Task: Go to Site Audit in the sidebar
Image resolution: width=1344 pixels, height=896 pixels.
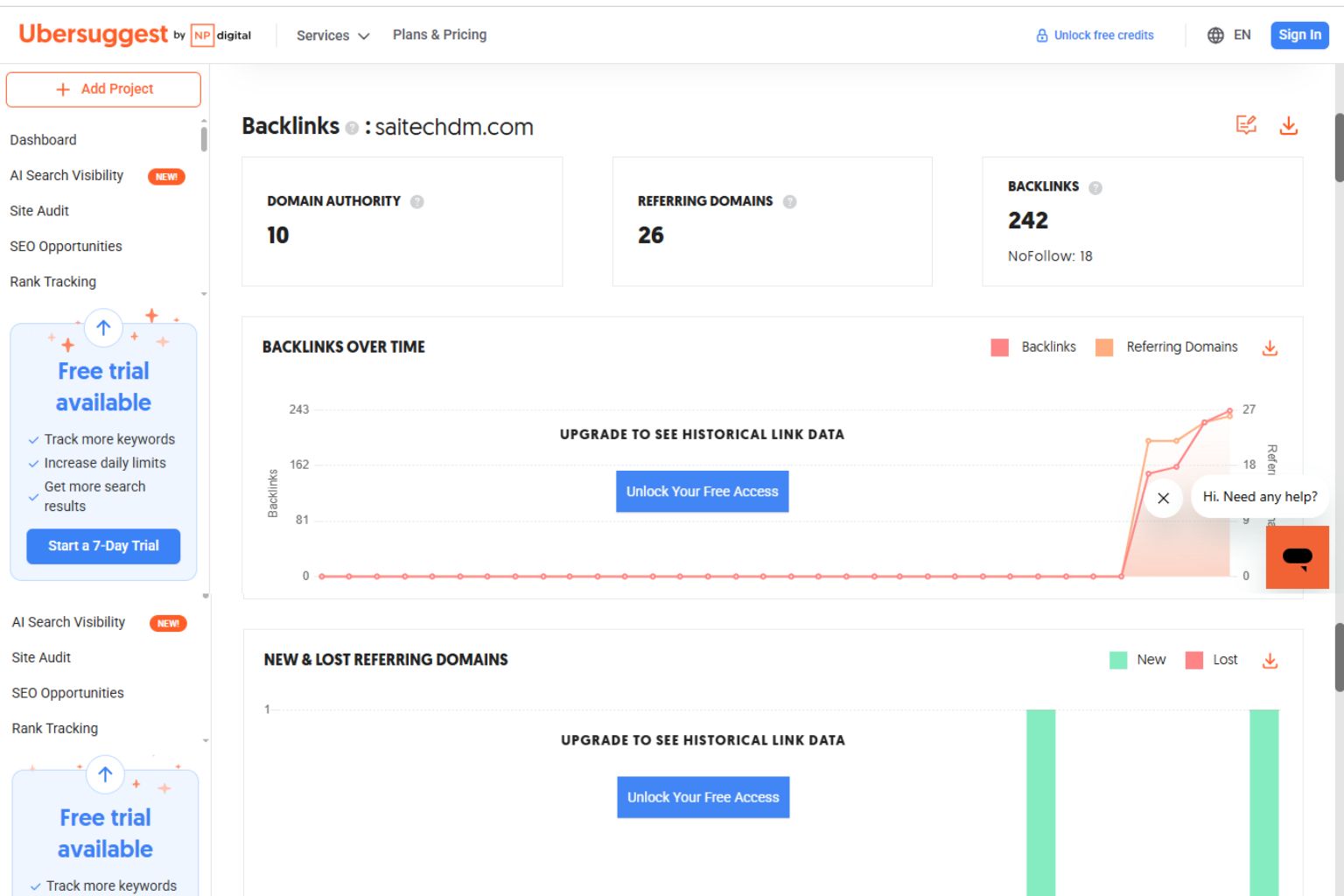Action: (x=38, y=211)
